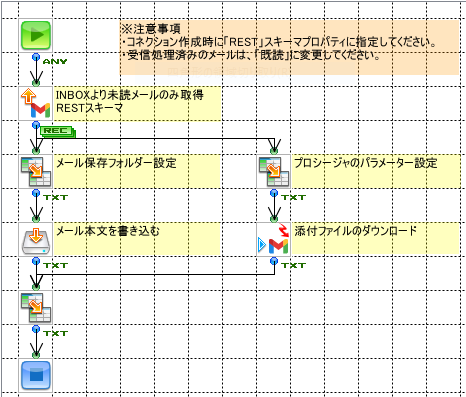Select the orange ※注意事項 note box
Viewport: 466px width, 397px height.
pos(289,47)
